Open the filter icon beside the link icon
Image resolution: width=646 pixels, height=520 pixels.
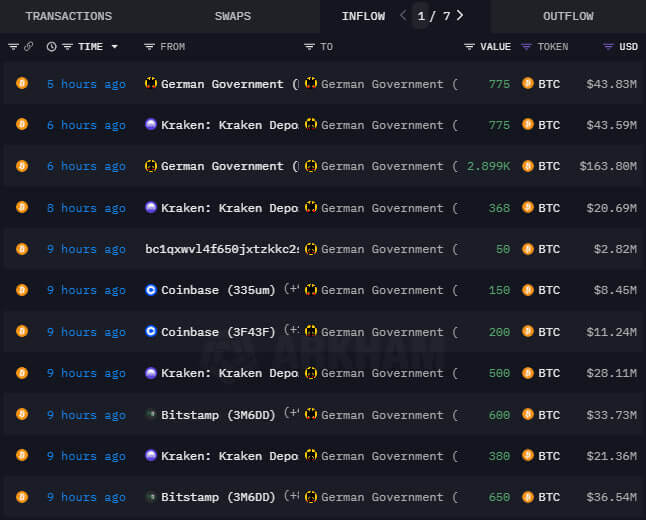click(x=13, y=47)
